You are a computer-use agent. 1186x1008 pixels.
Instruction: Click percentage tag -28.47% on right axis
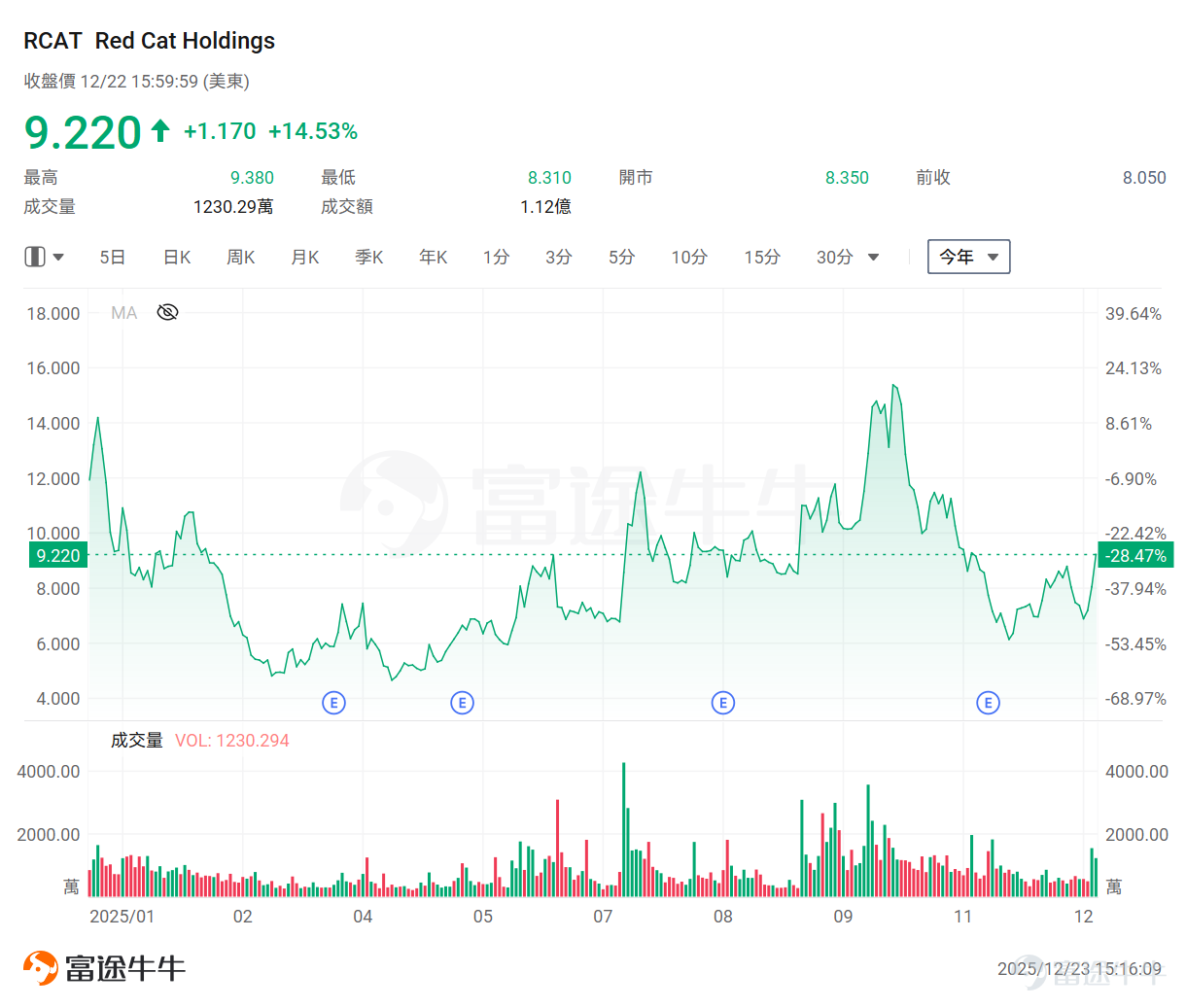(1135, 555)
